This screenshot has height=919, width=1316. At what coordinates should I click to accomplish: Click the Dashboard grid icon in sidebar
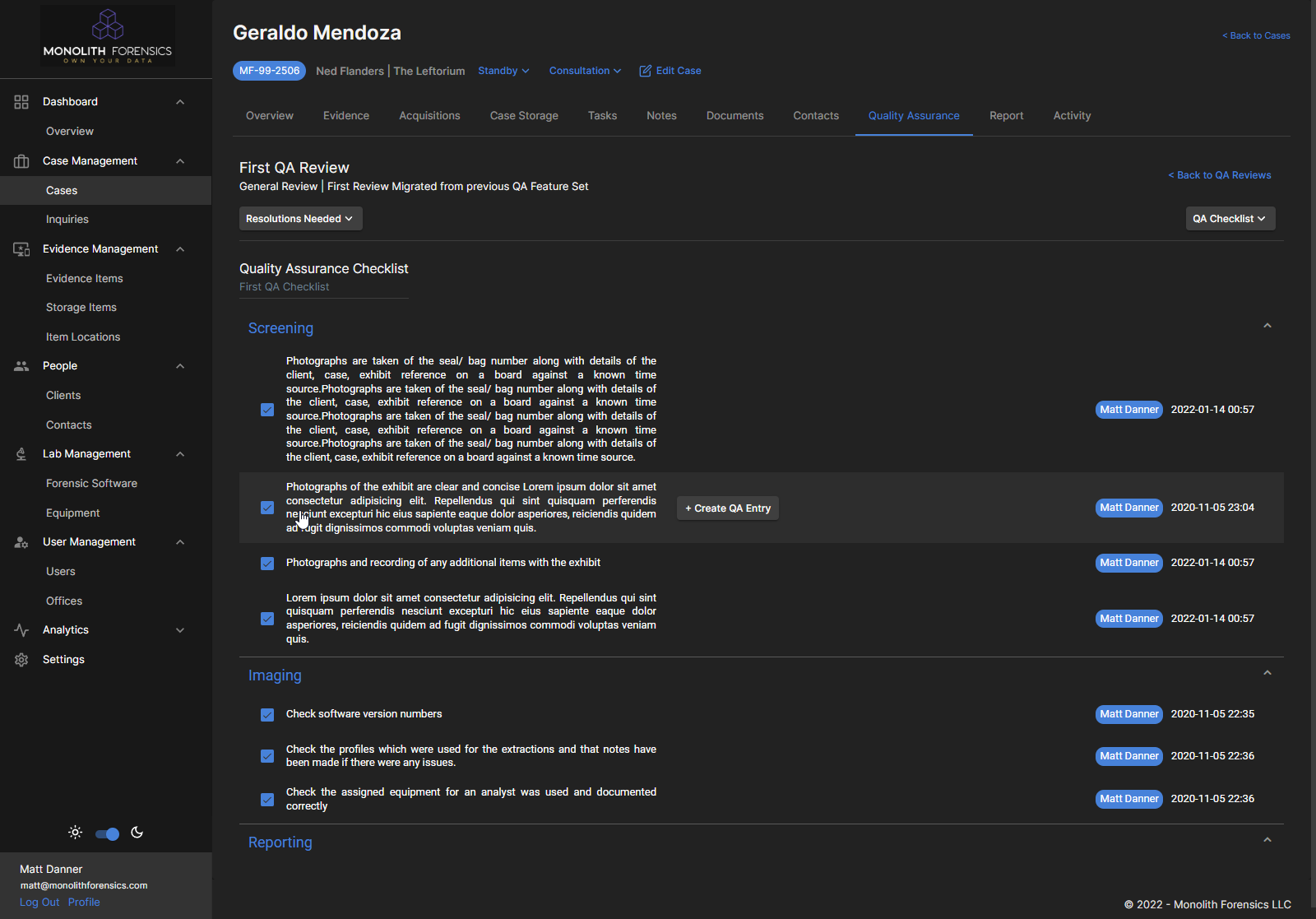click(x=21, y=101)
